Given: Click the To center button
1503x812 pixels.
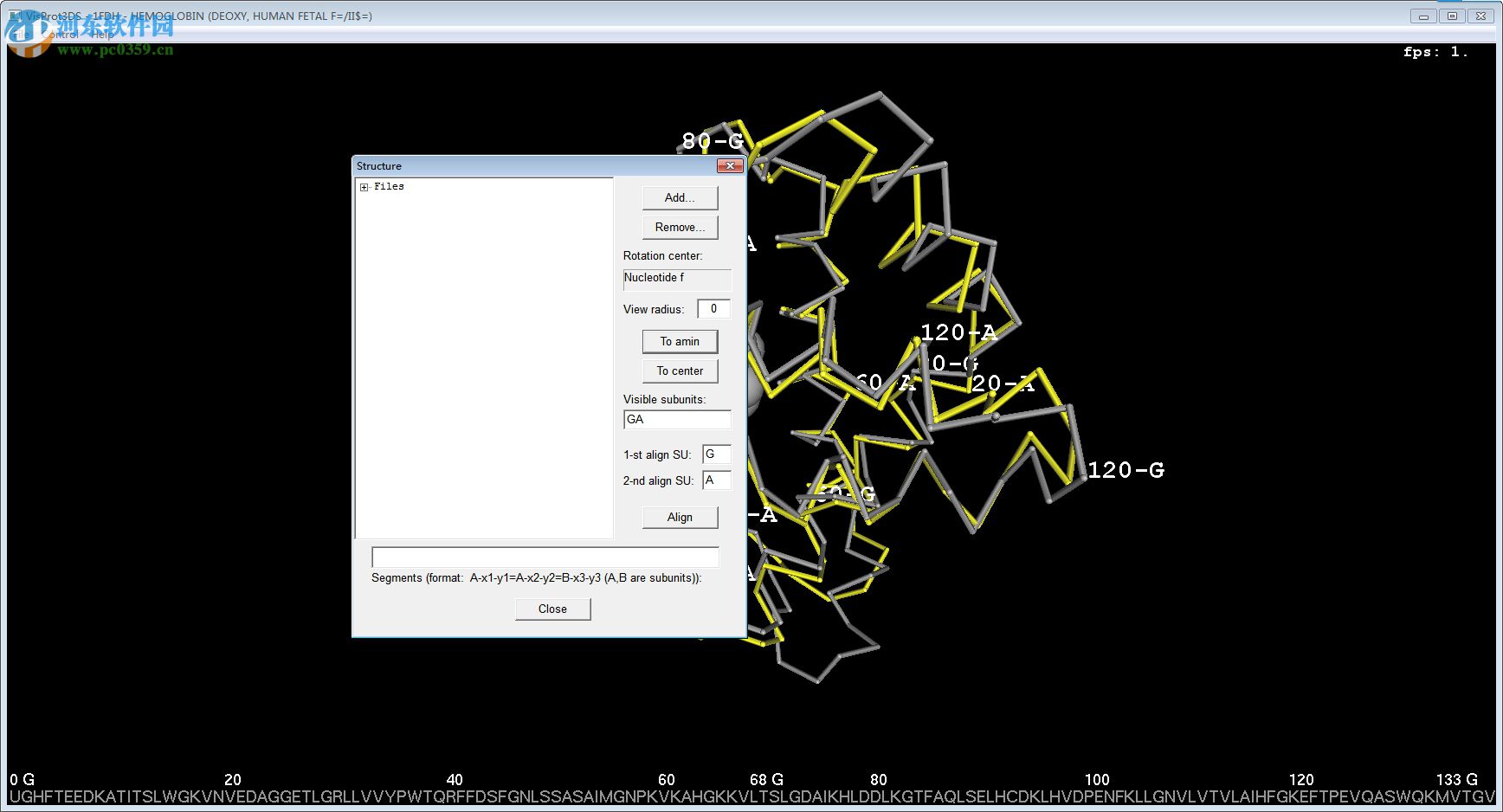Looking at the screenshot, I should [x=680, y=371].
